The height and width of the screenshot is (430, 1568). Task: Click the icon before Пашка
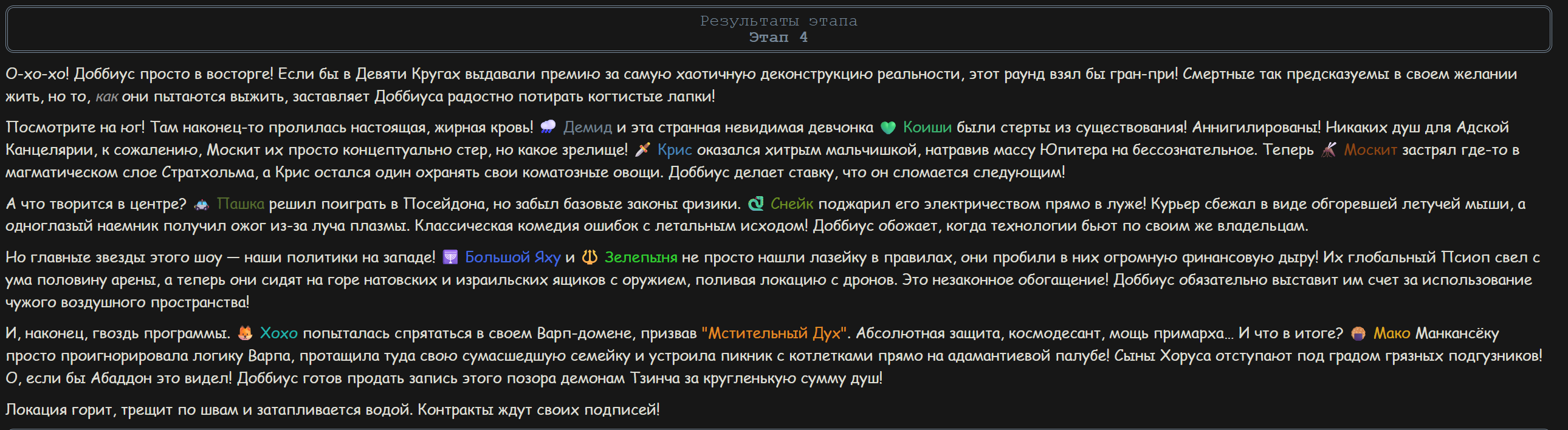(x=201, y=203)
